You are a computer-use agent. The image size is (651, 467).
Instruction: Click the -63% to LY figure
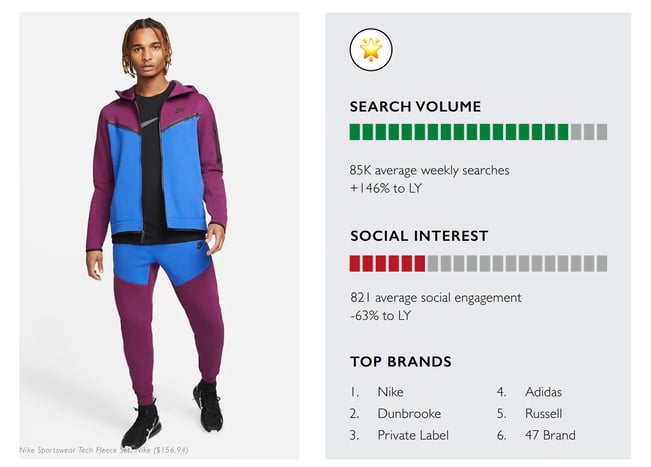pyautogui.click(x=381, y=315)
